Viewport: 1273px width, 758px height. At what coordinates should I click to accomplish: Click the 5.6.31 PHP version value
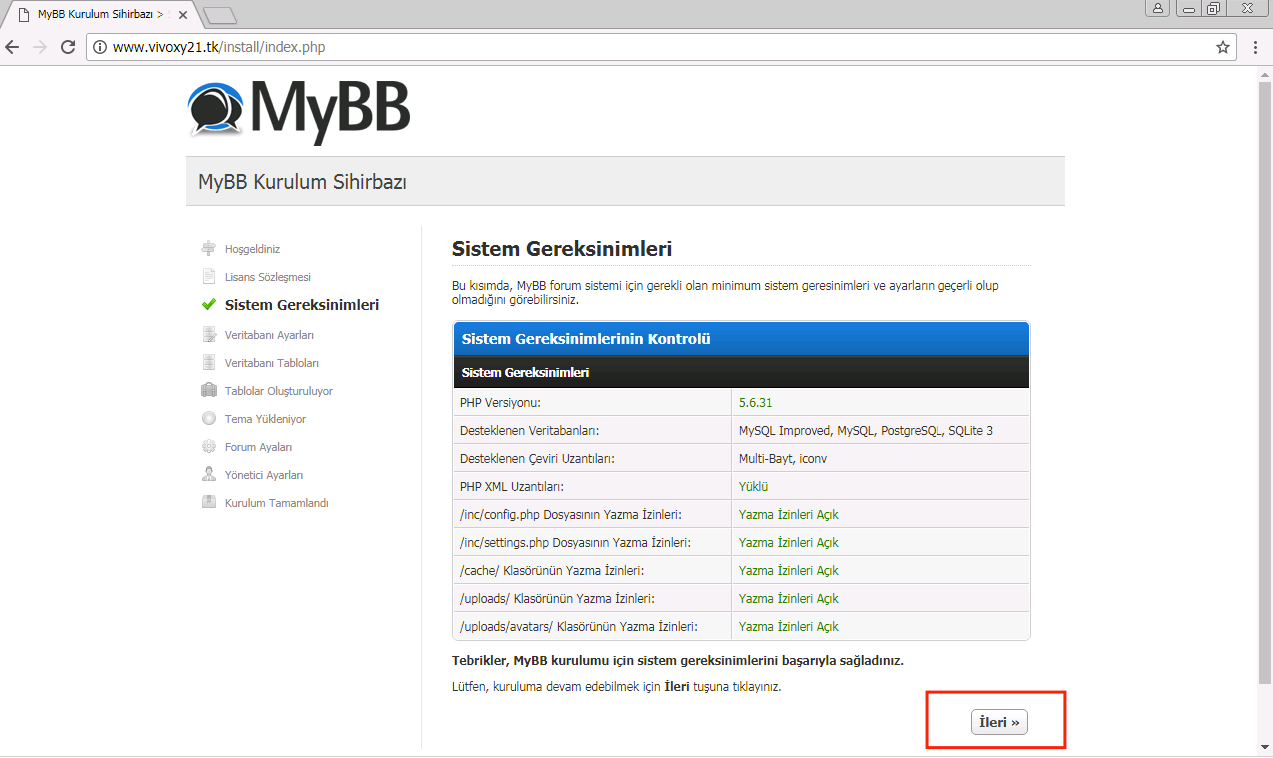pyautogui.click(x=755, y=403)
